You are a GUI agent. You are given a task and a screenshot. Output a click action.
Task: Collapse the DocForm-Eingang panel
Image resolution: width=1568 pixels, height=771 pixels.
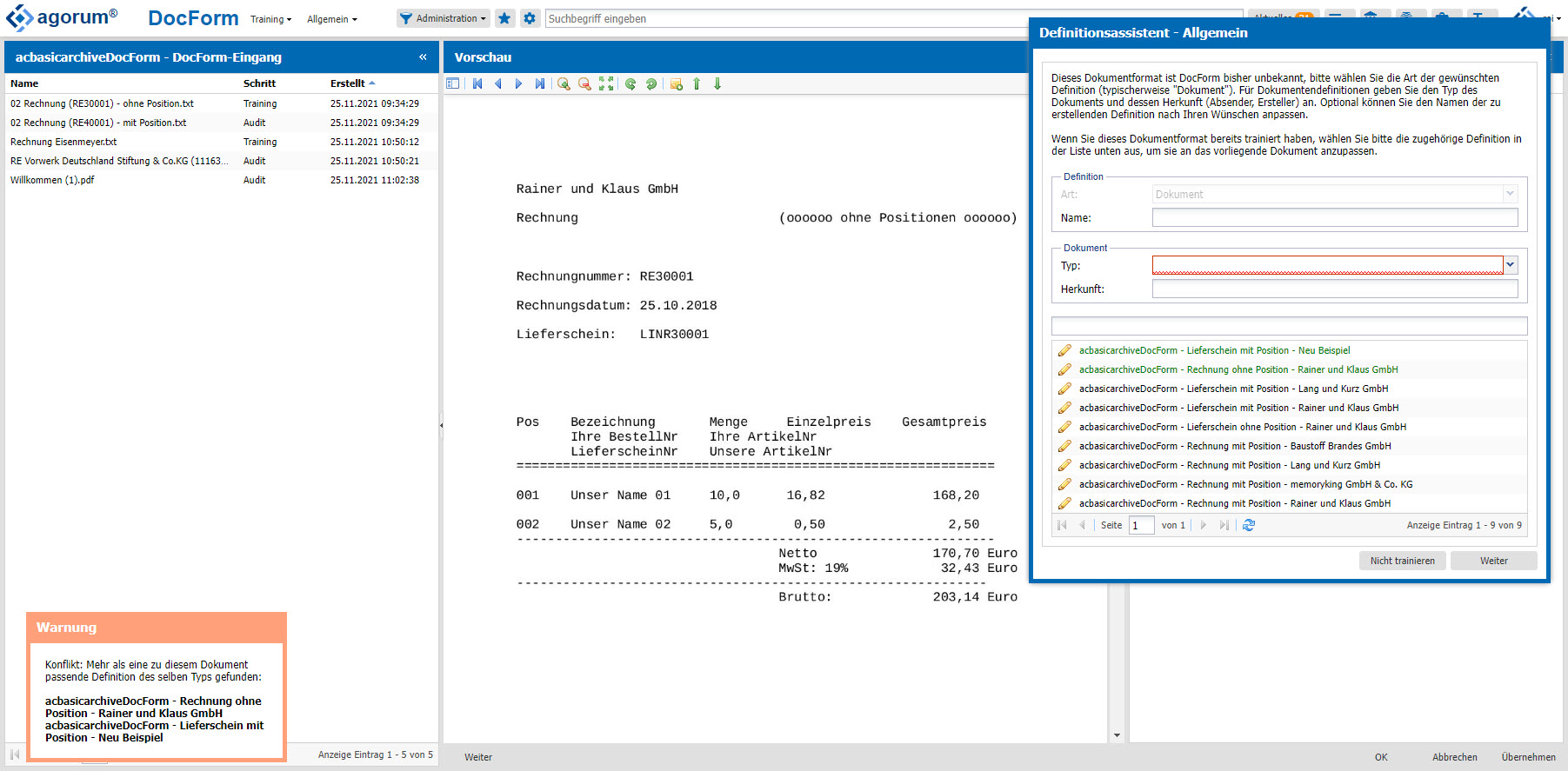(x=423, y=57)
